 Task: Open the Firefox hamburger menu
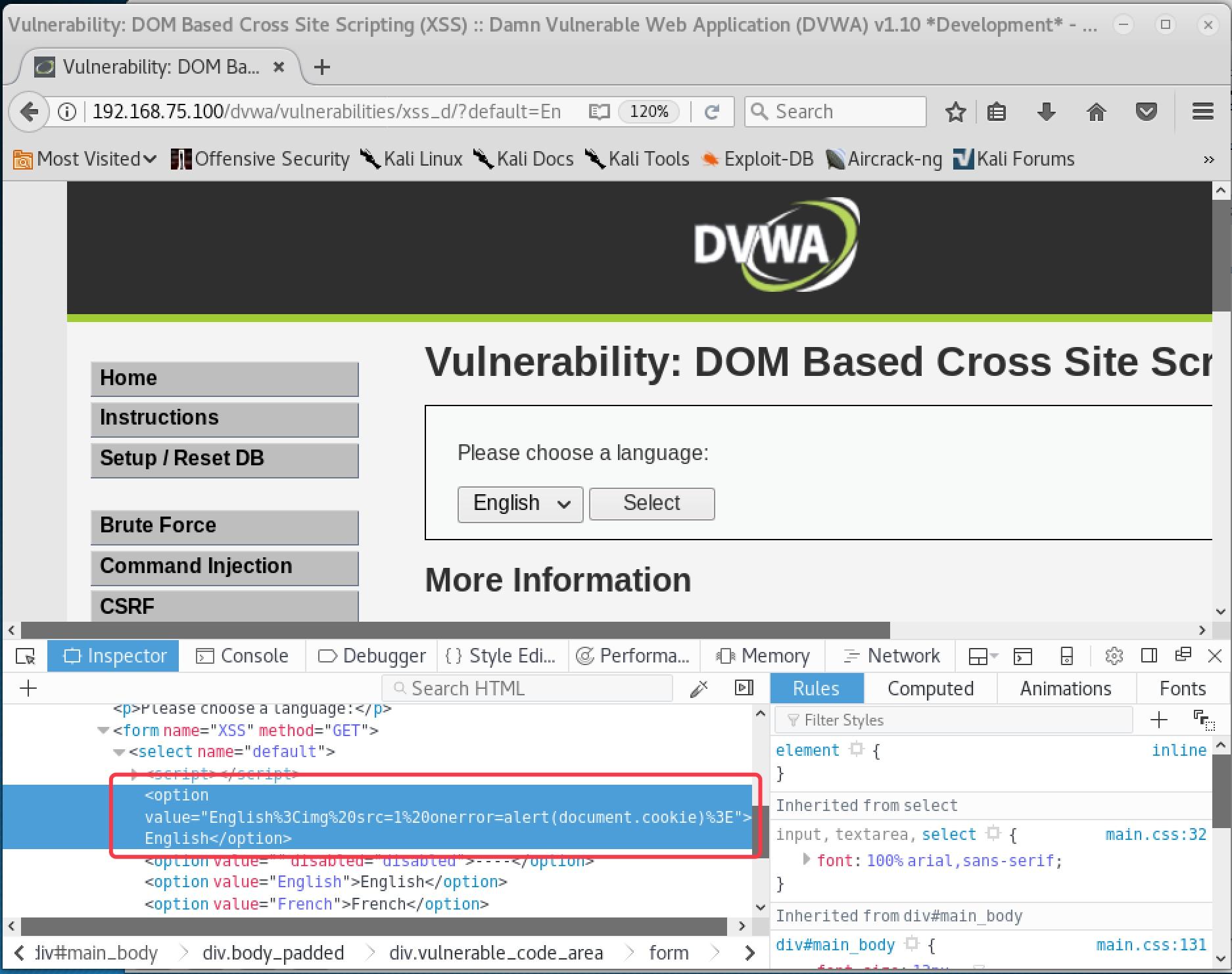[x=1202, y=112]
